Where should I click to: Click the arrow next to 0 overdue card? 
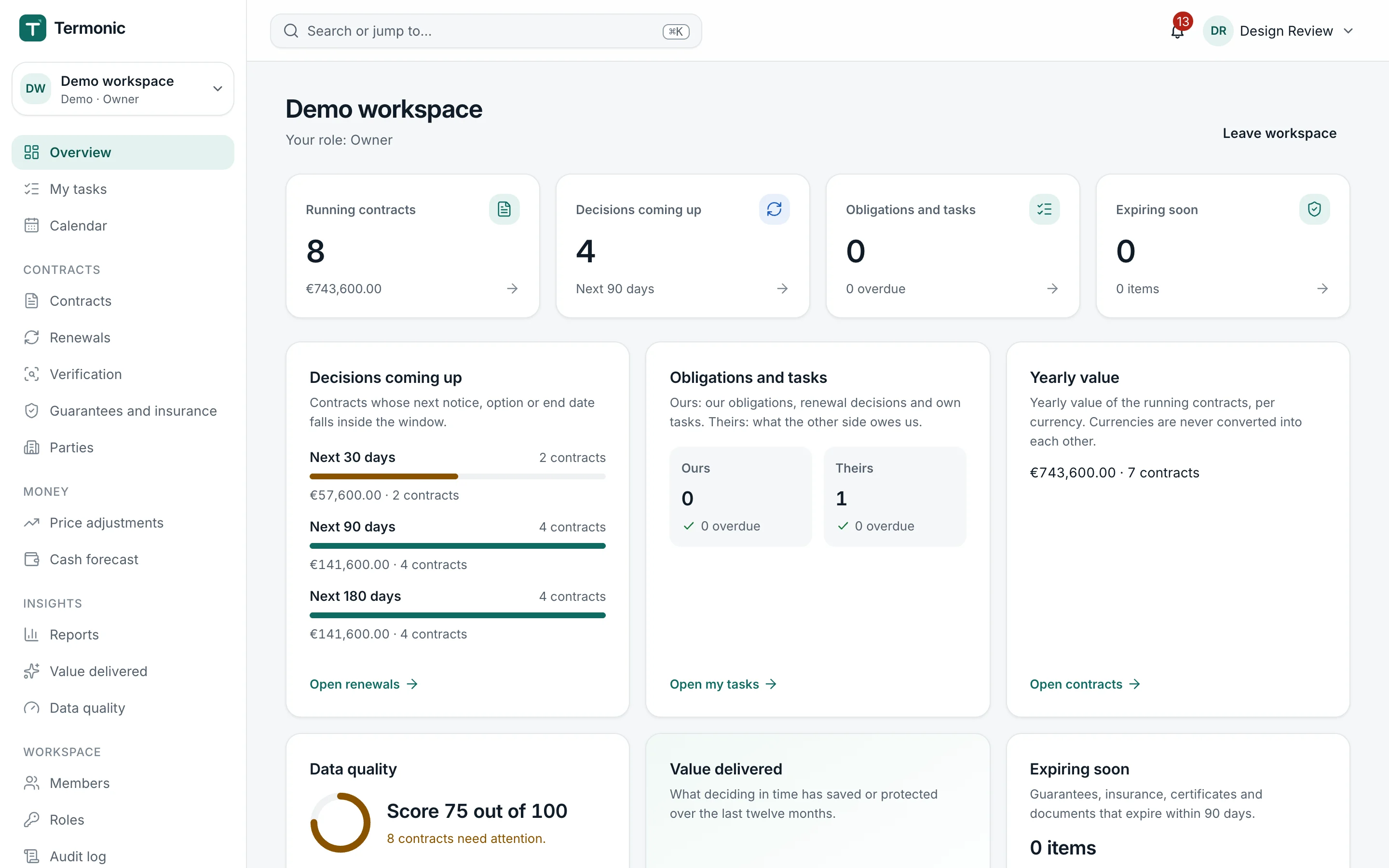pos(1053,288)
